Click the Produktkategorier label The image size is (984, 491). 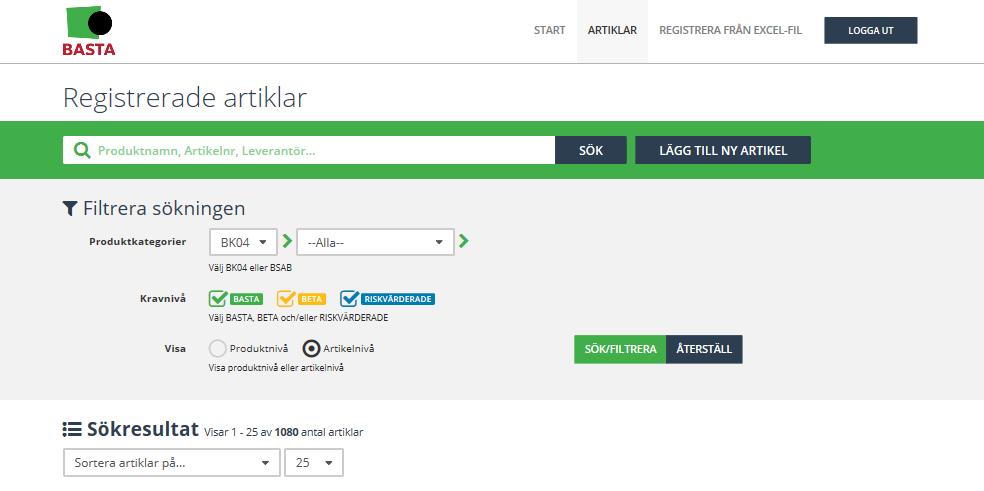point(137,242)
